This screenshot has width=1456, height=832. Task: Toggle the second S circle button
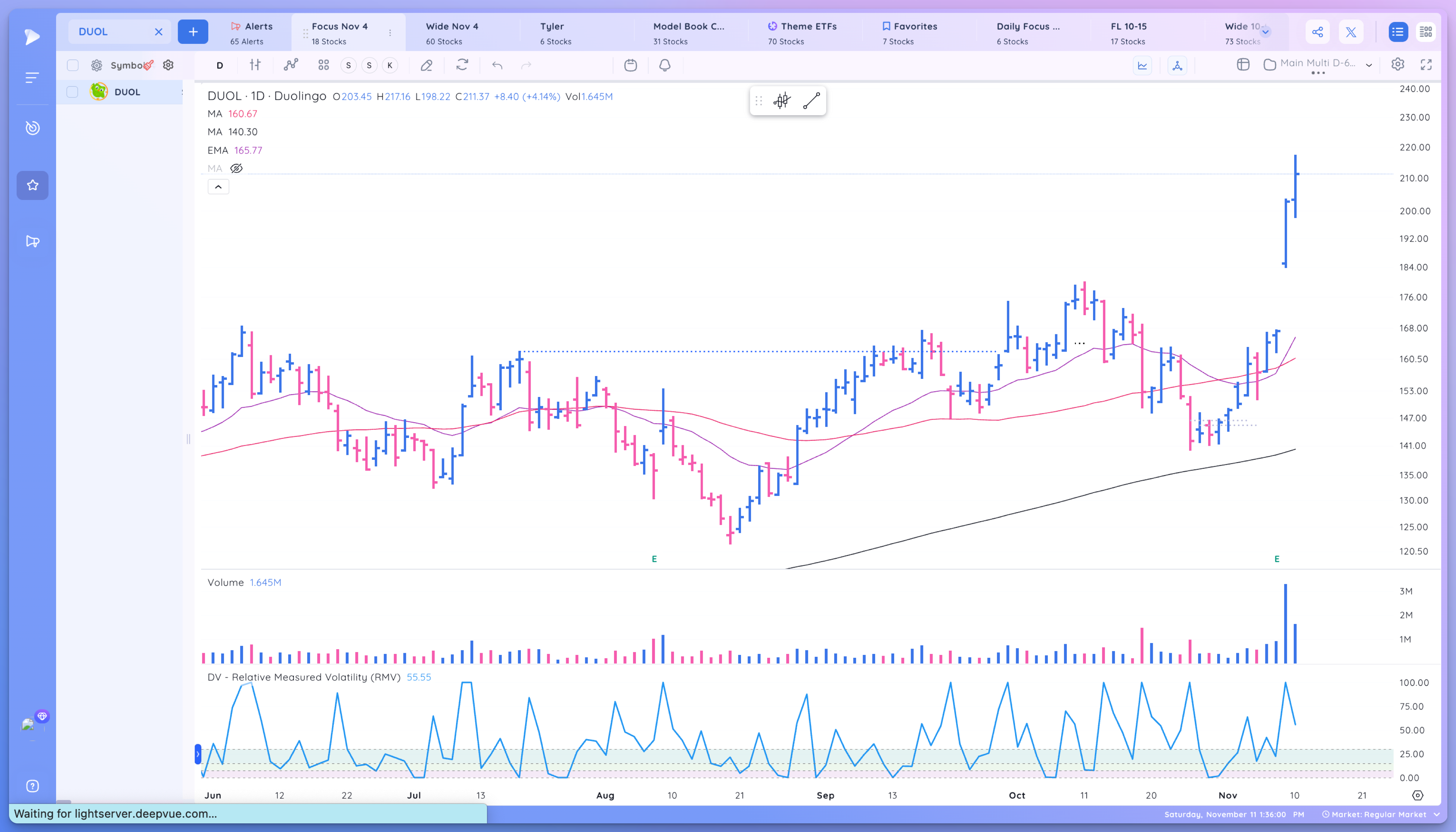point(369,65)
